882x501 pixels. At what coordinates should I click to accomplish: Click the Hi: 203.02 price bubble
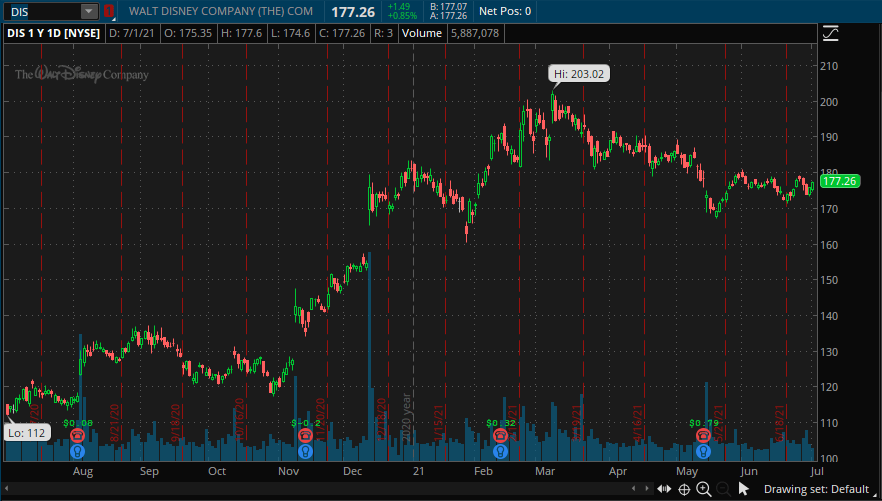[x=579, y=74]
